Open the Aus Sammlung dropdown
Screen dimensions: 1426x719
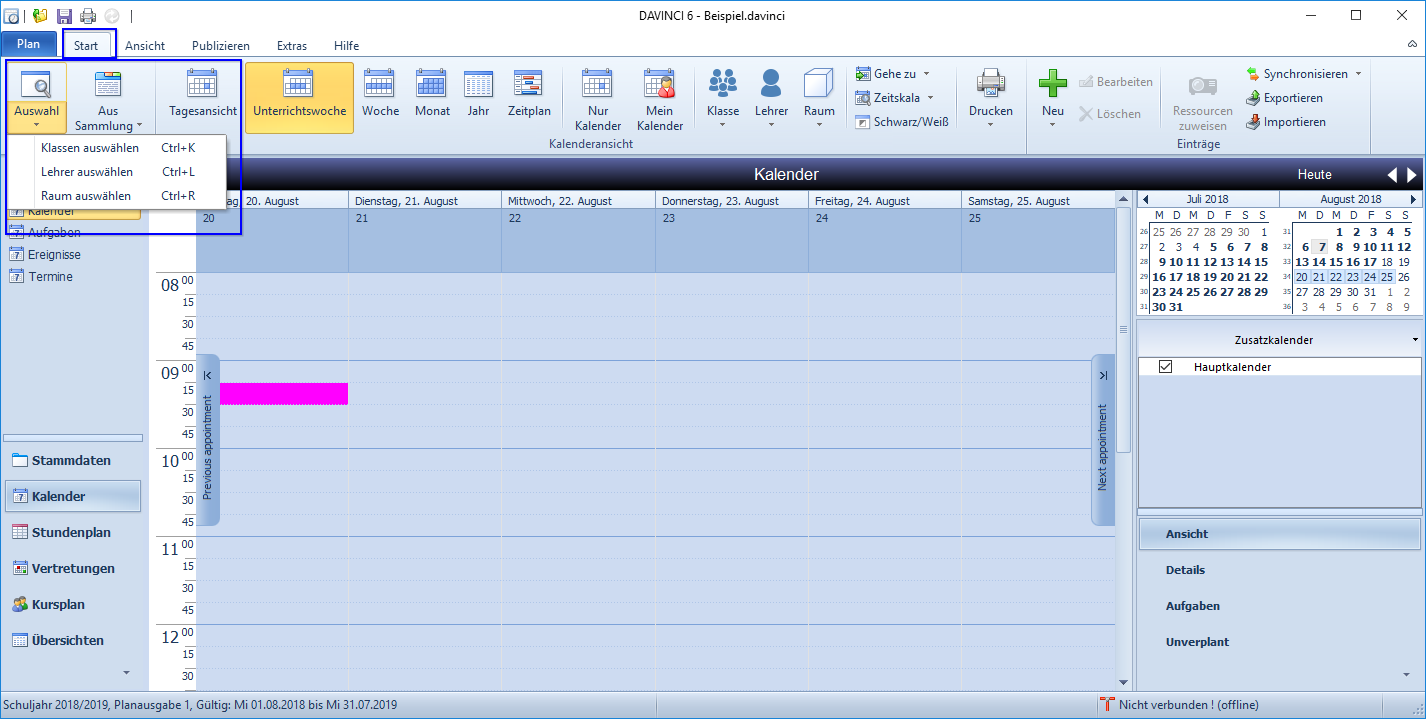108,98
